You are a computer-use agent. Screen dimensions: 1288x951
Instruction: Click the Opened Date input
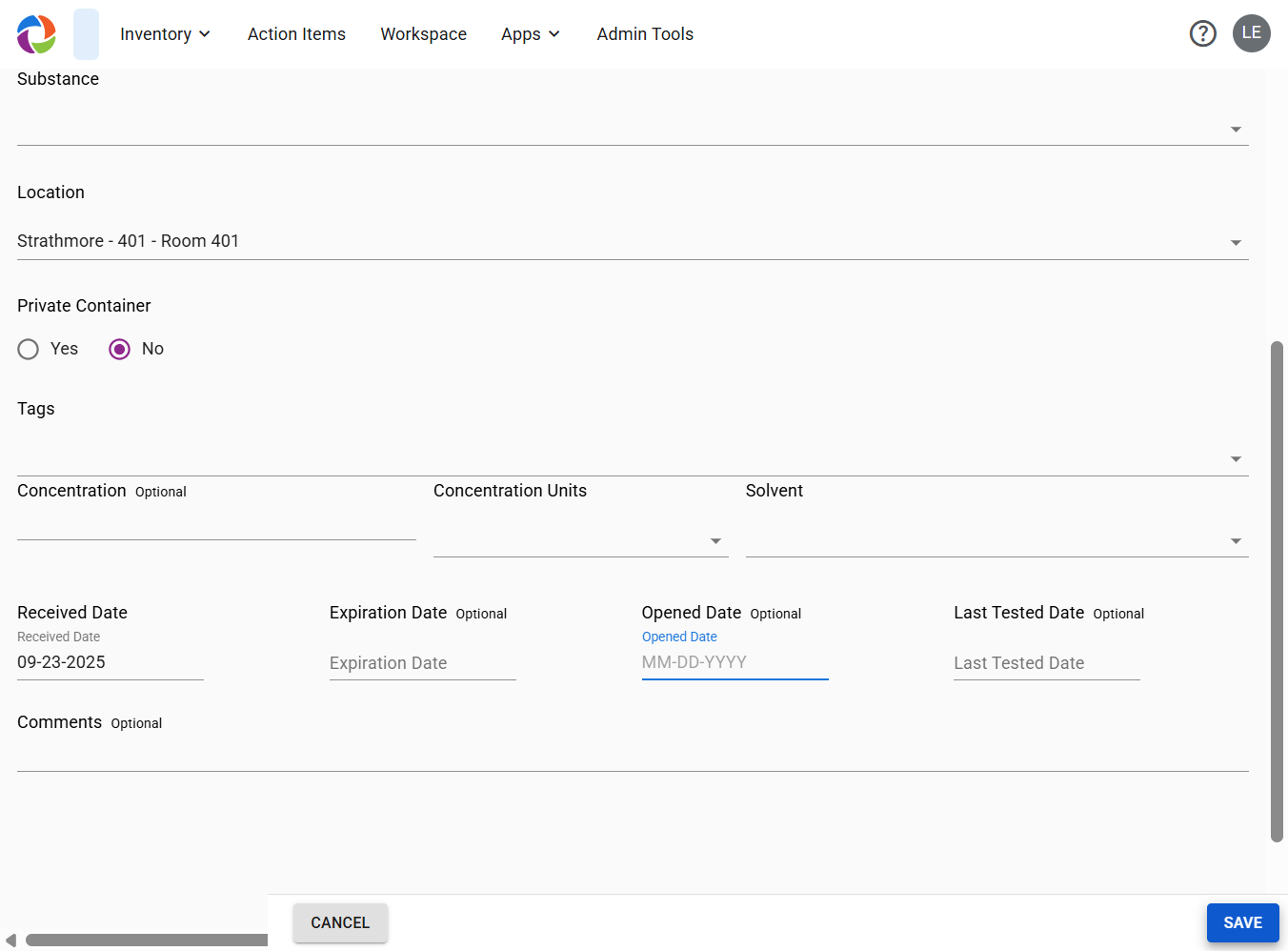click(735, 662)
